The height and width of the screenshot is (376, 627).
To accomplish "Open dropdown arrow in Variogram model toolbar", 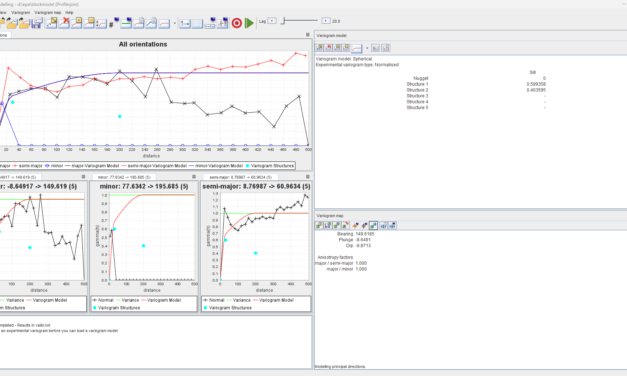I will click(x=367, y=48).
